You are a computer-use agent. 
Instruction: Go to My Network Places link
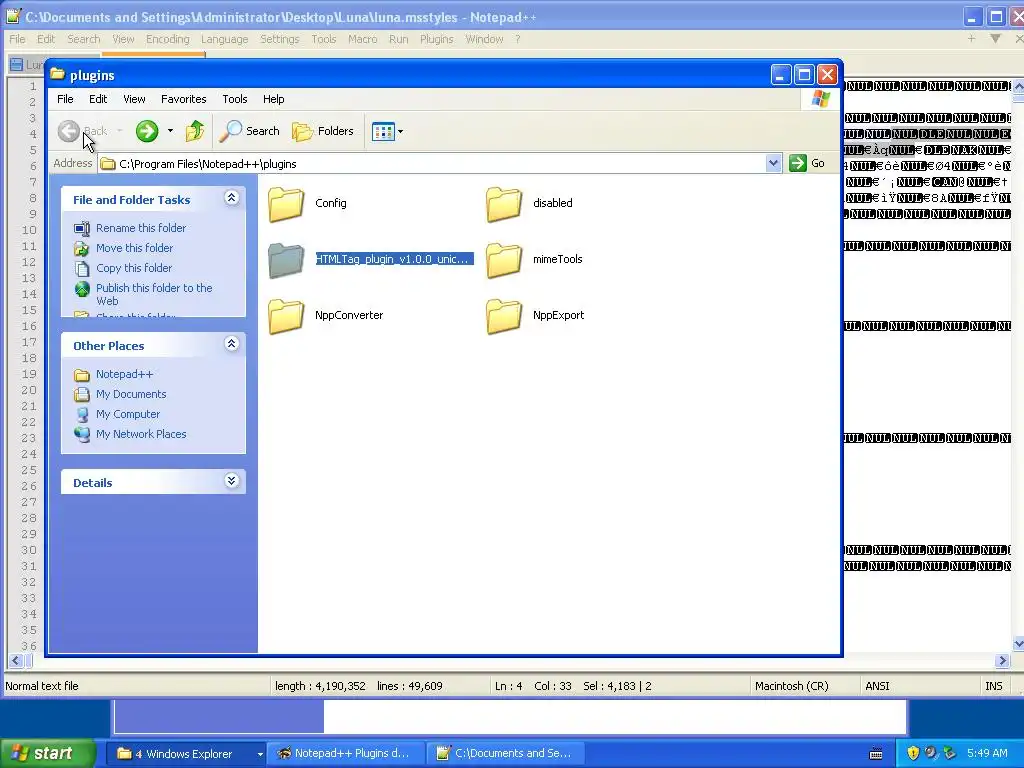pyautogui.click(x=141, y=434)
